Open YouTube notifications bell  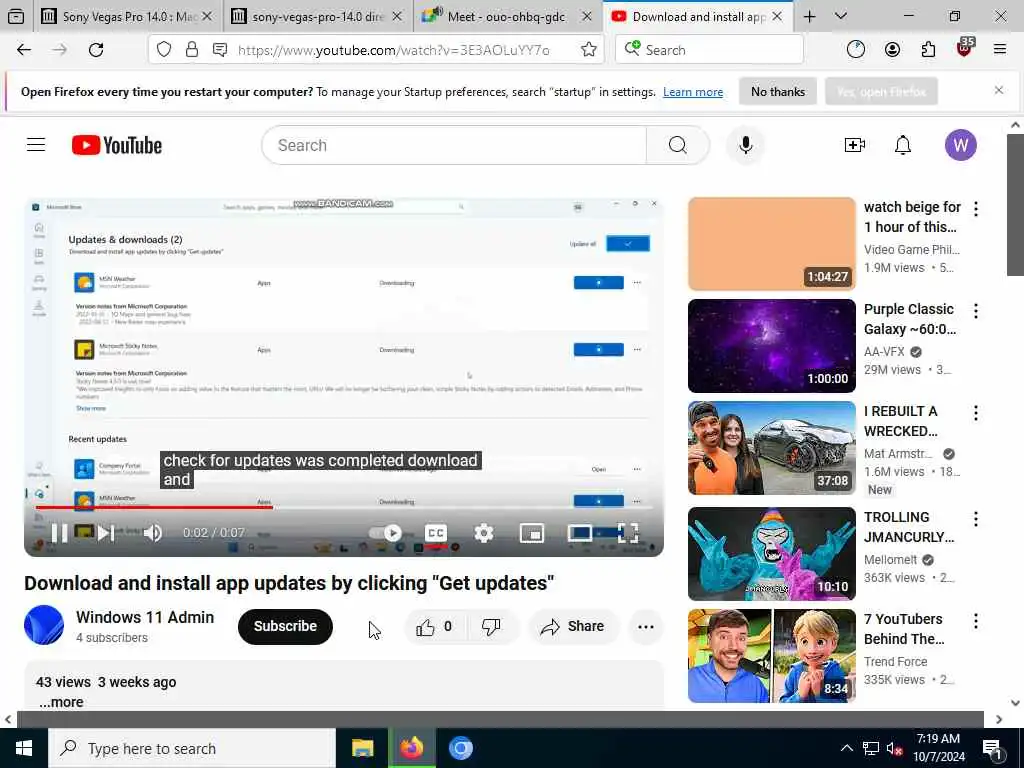(x=903, y=145)
